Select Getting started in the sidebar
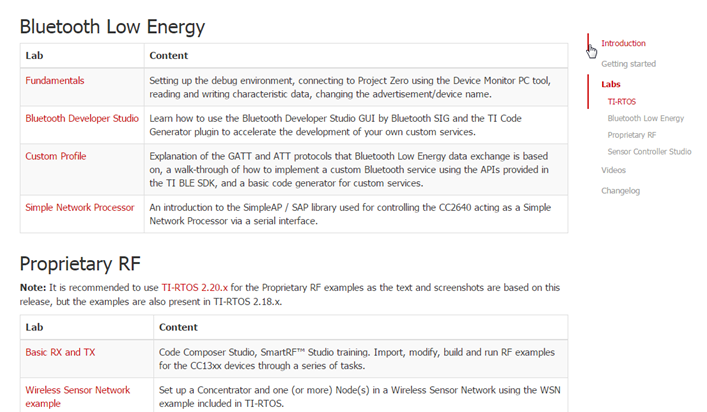This screenshot has height=412, width=707. click(628, 64)
